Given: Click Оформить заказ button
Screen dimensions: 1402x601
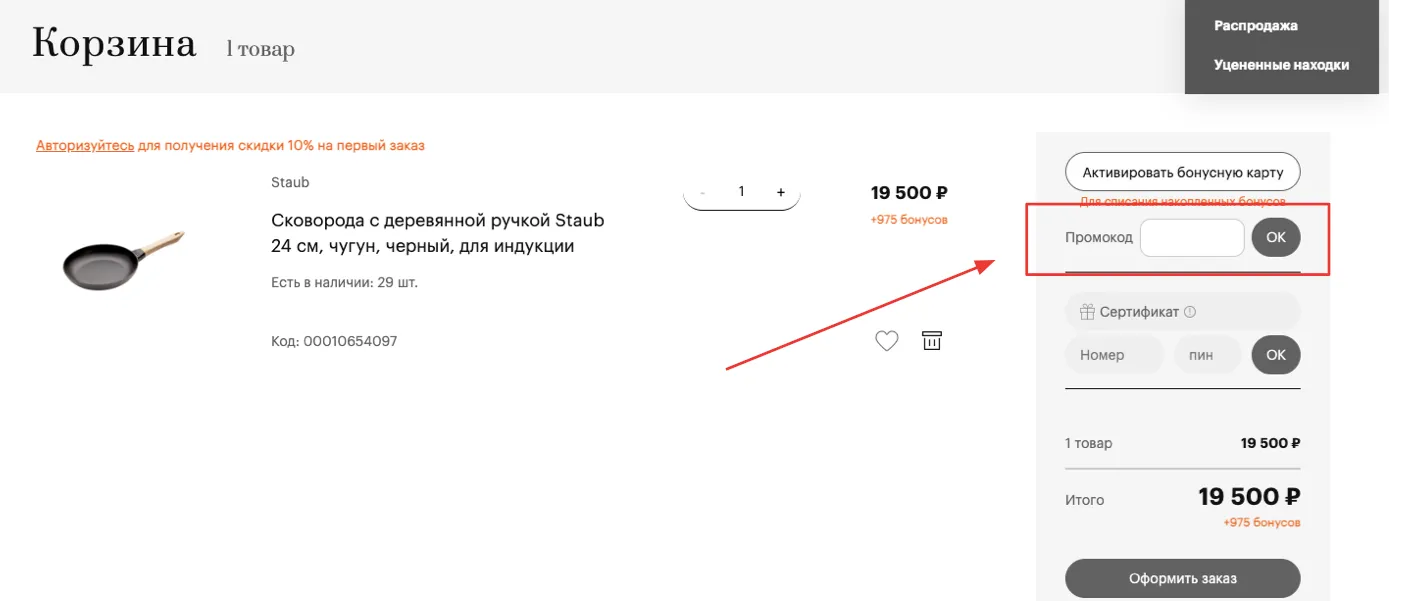Looking at the screenshot, I should tap(1182, 578).
